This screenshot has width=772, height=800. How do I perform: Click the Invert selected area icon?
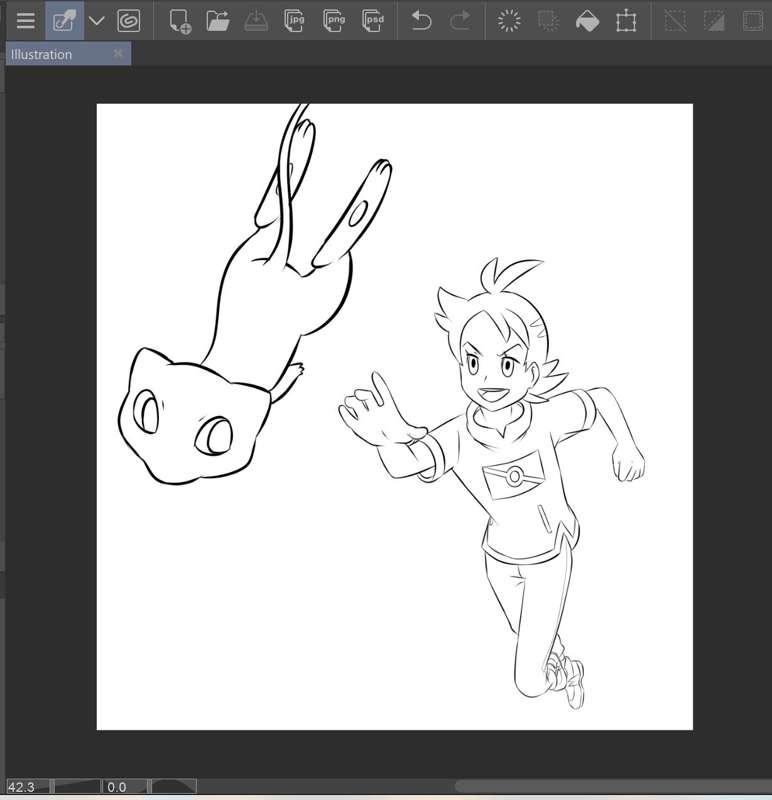pyautogui.click(x=714, y=21)
